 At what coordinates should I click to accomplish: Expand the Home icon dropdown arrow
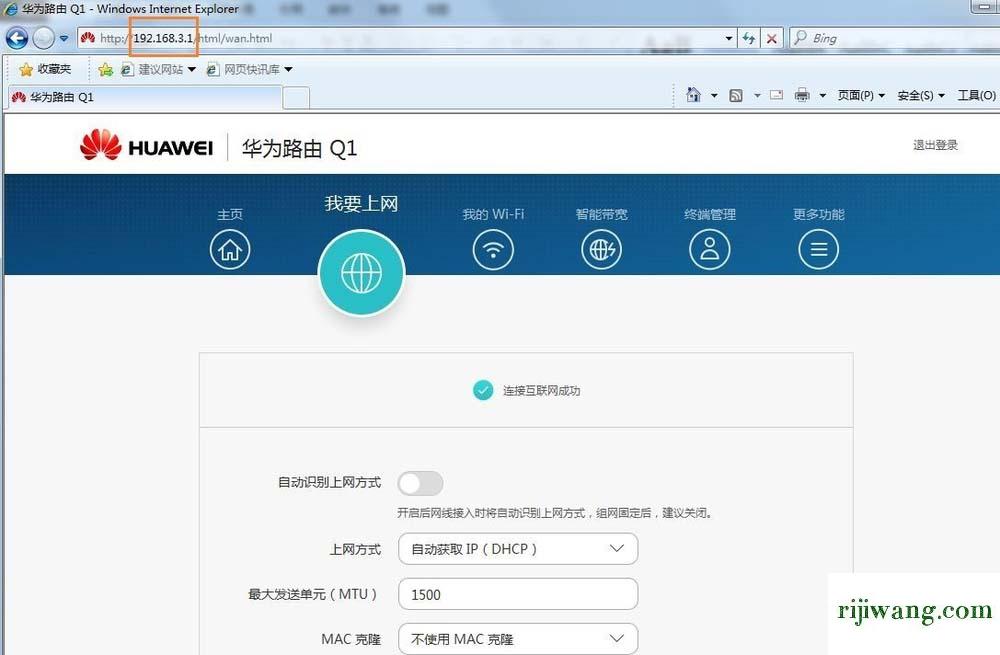click(x=714, y=96)
